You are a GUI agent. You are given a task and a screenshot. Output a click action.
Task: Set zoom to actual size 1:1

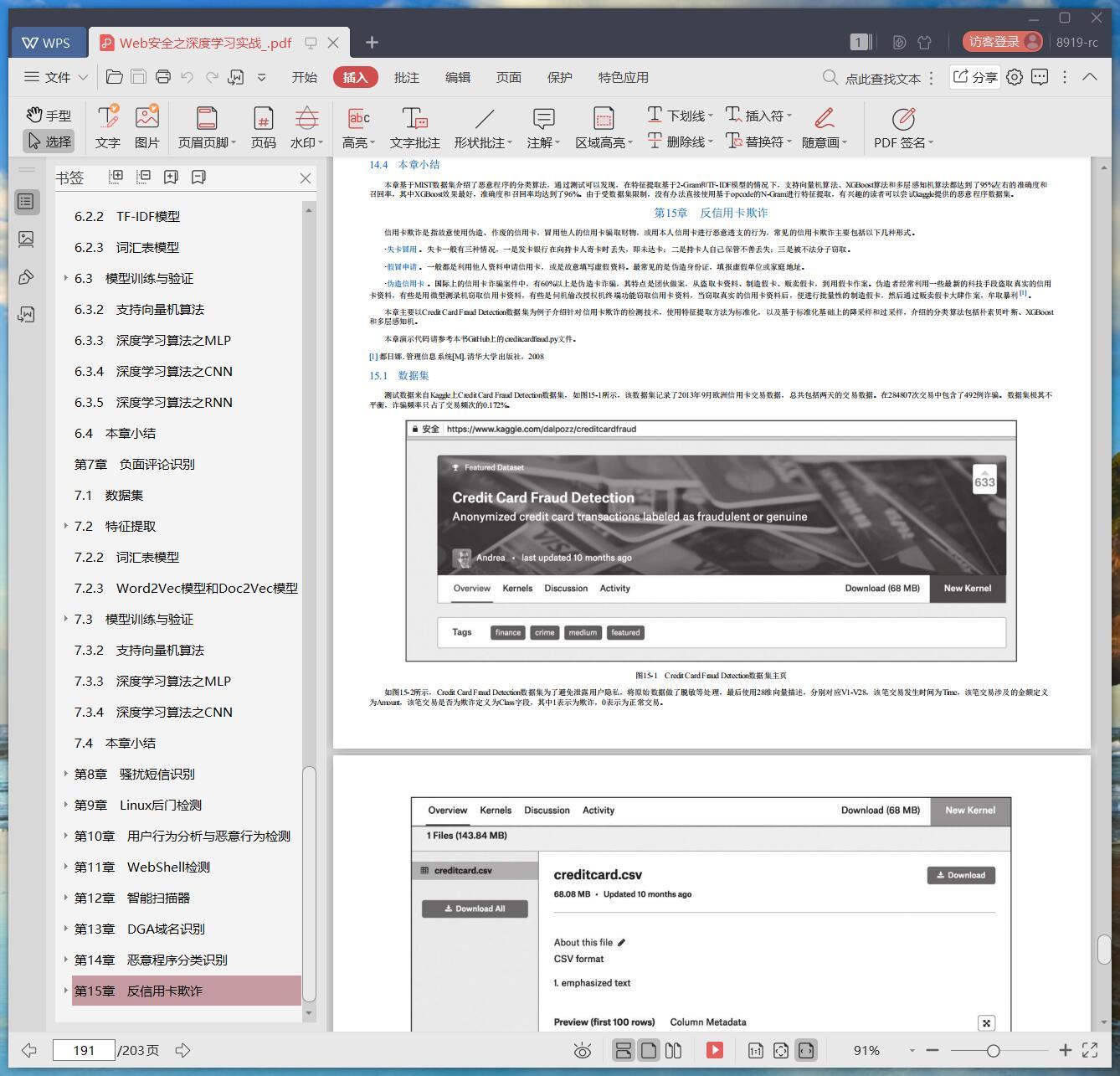coord(755,1050)
